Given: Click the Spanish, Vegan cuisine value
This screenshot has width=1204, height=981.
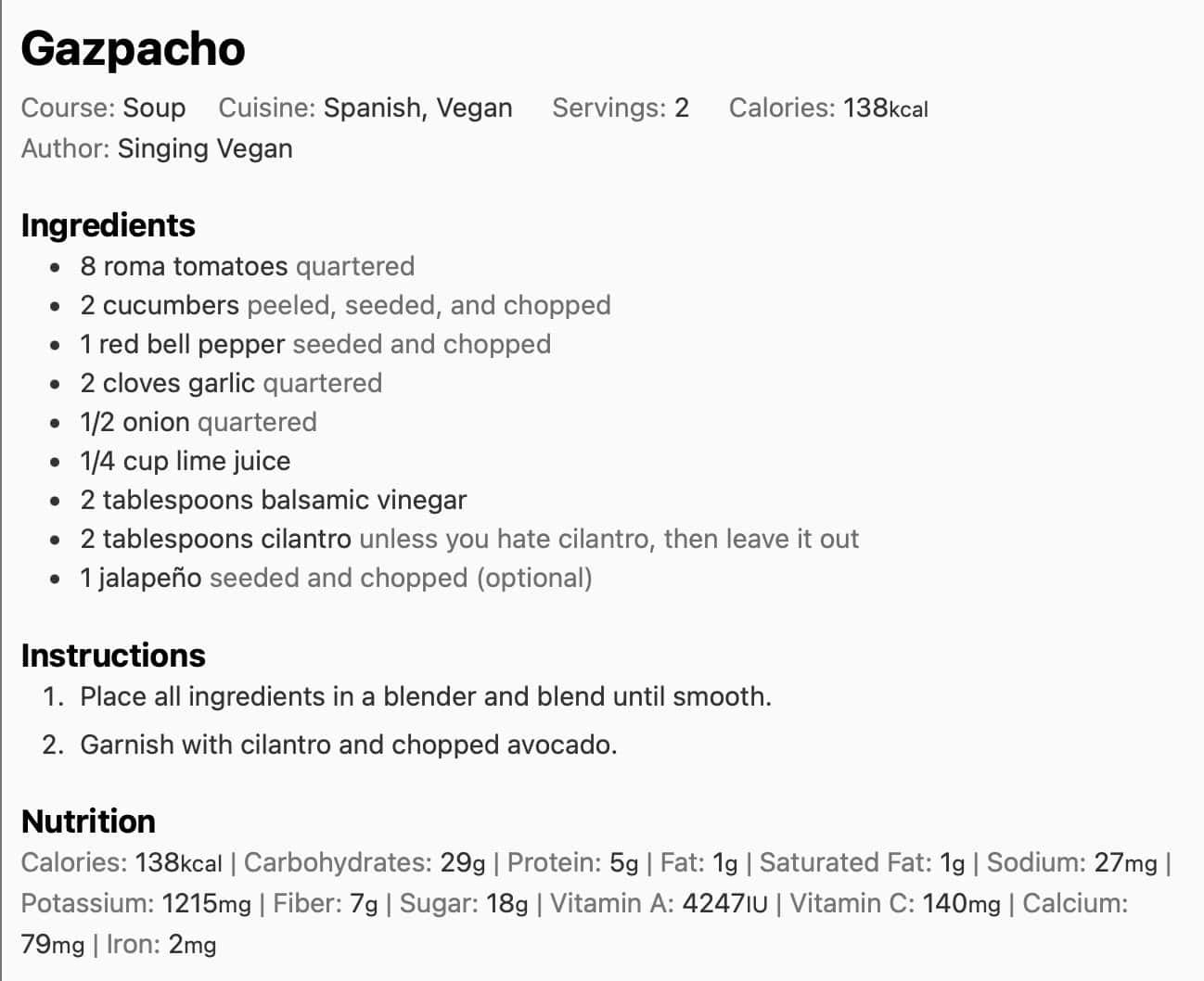Looking at the screenshot, I should tap(417, 108).
